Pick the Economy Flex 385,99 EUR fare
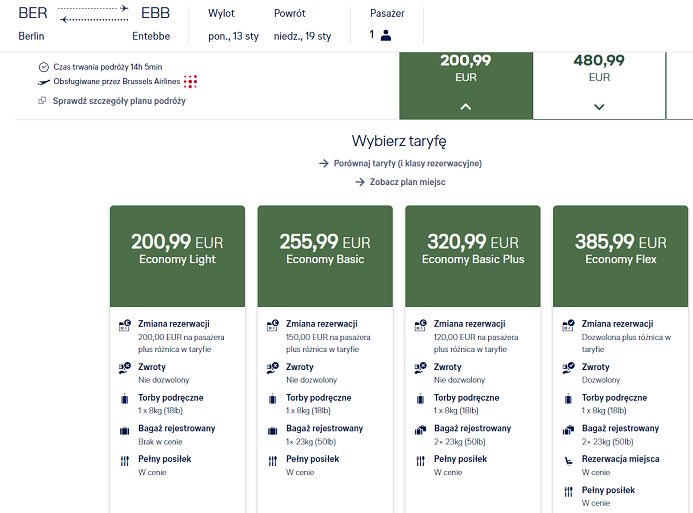693x513 pixels. 621,256
